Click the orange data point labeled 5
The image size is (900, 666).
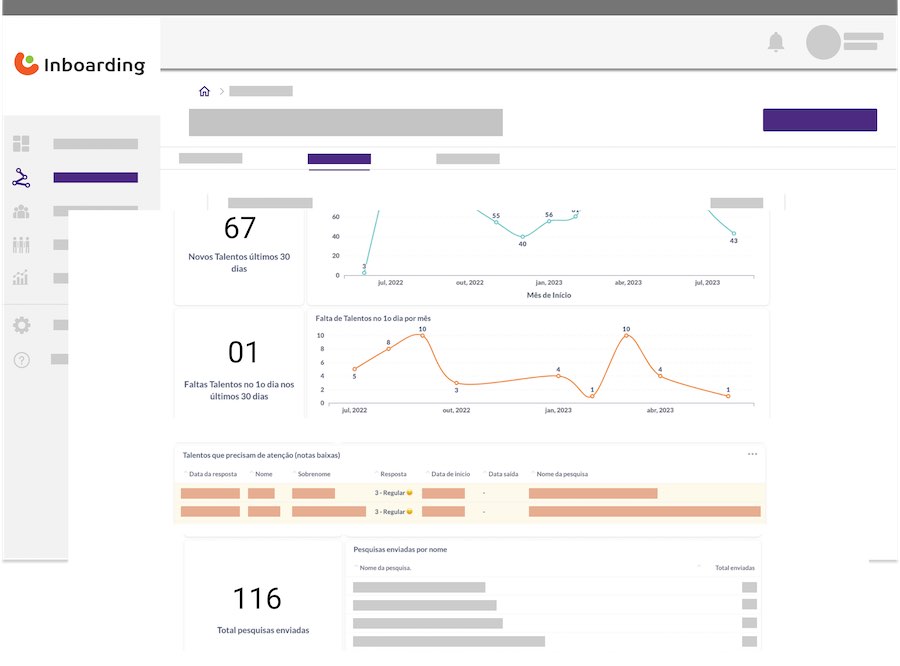tap(355, 369)
